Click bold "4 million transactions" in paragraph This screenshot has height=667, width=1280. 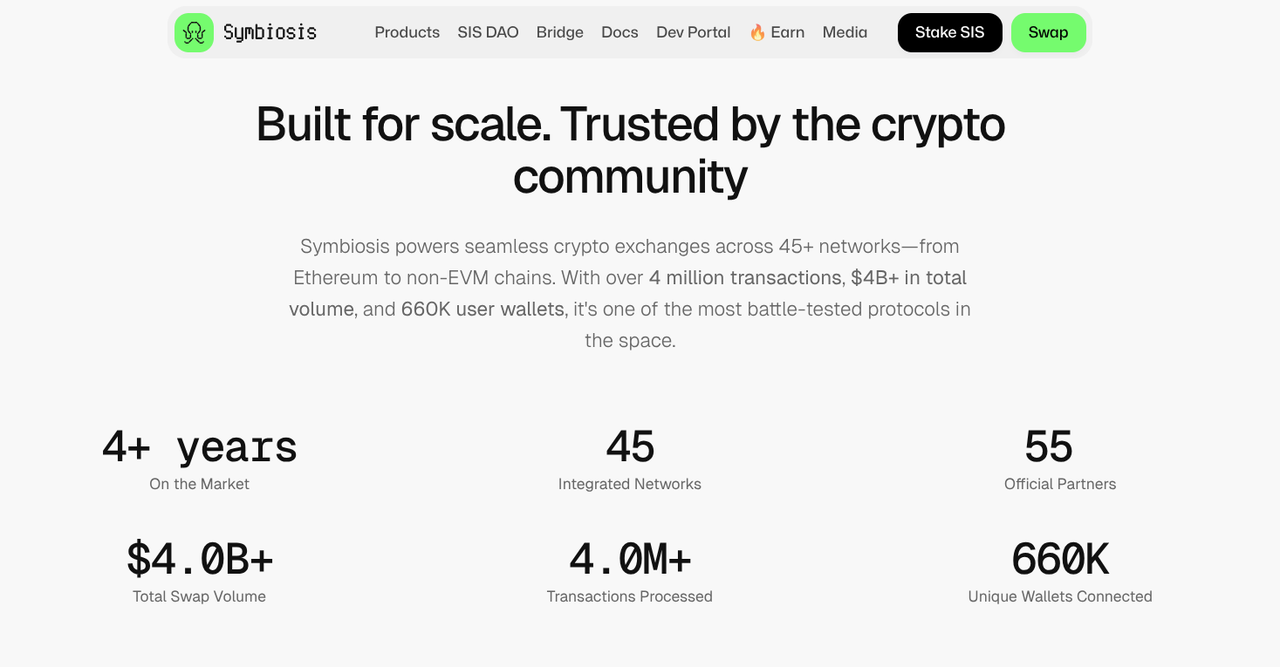[745, 277]
